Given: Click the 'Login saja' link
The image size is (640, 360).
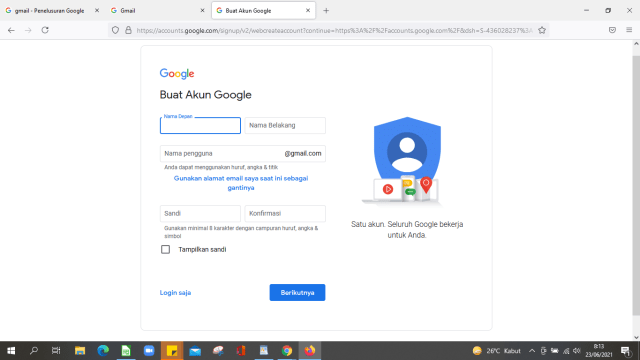Looking at the screenshot, I should (175, 293).
